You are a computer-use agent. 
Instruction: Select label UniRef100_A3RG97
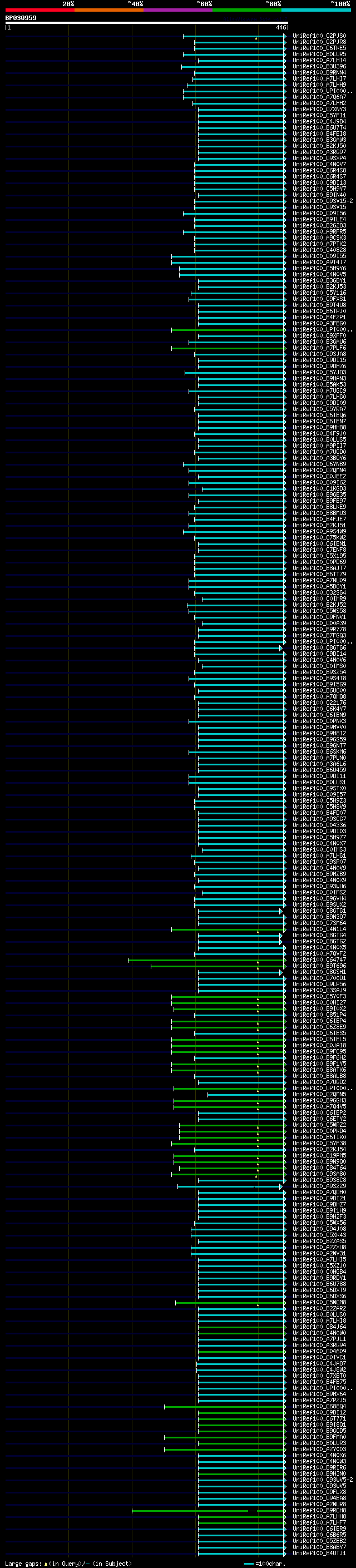(x=319, y=152)
